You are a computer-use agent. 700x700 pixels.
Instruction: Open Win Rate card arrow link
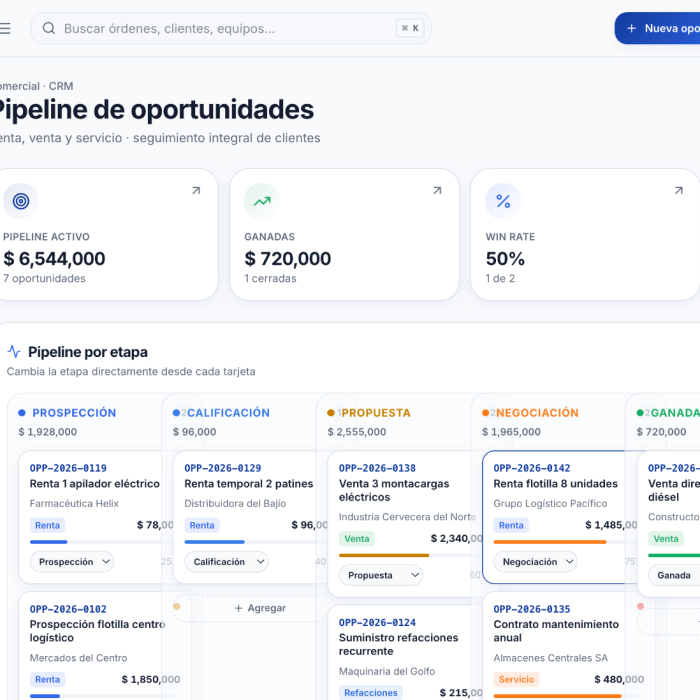point(679,191)
